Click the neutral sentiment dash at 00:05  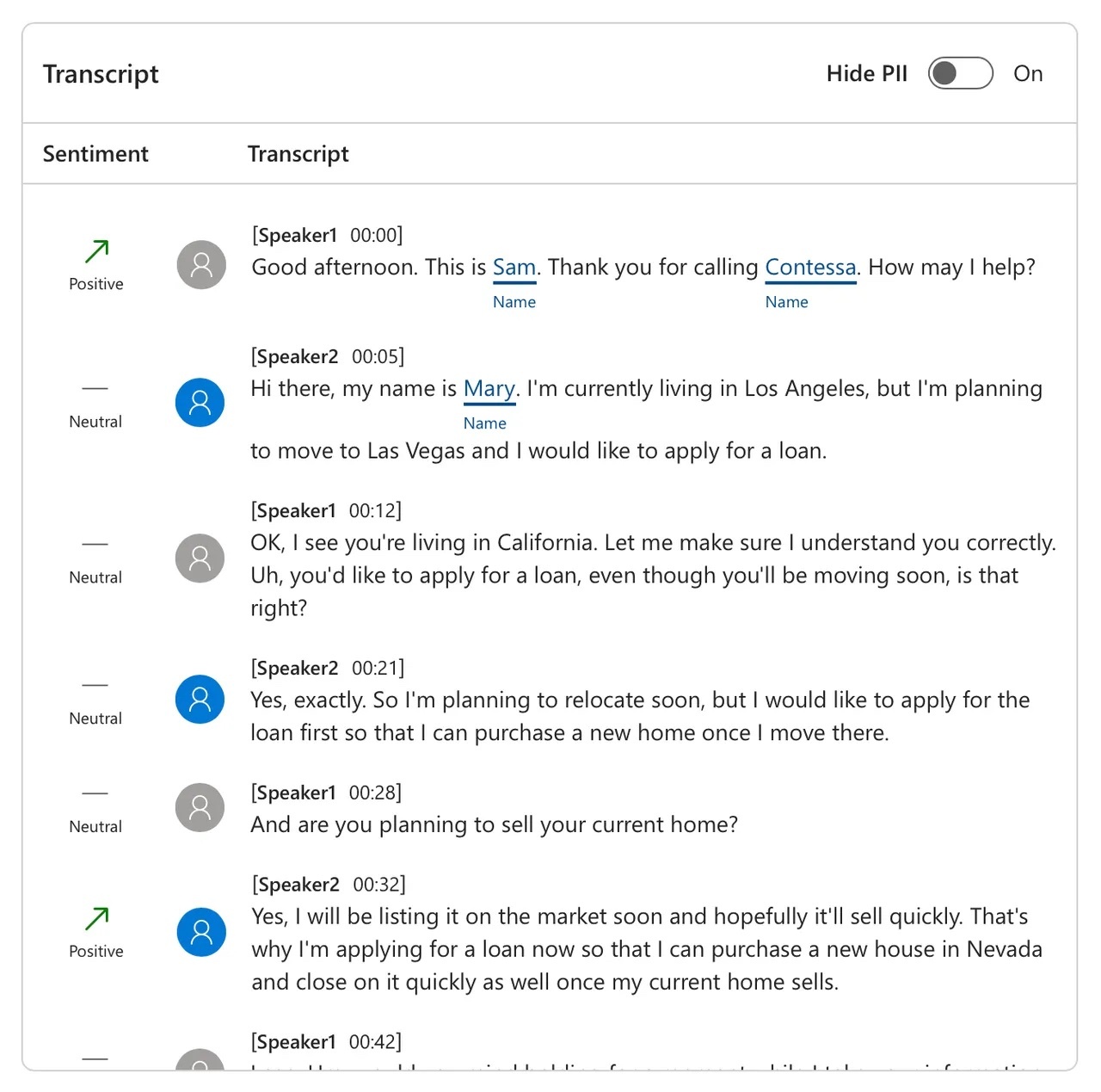[x=95, y=389]
